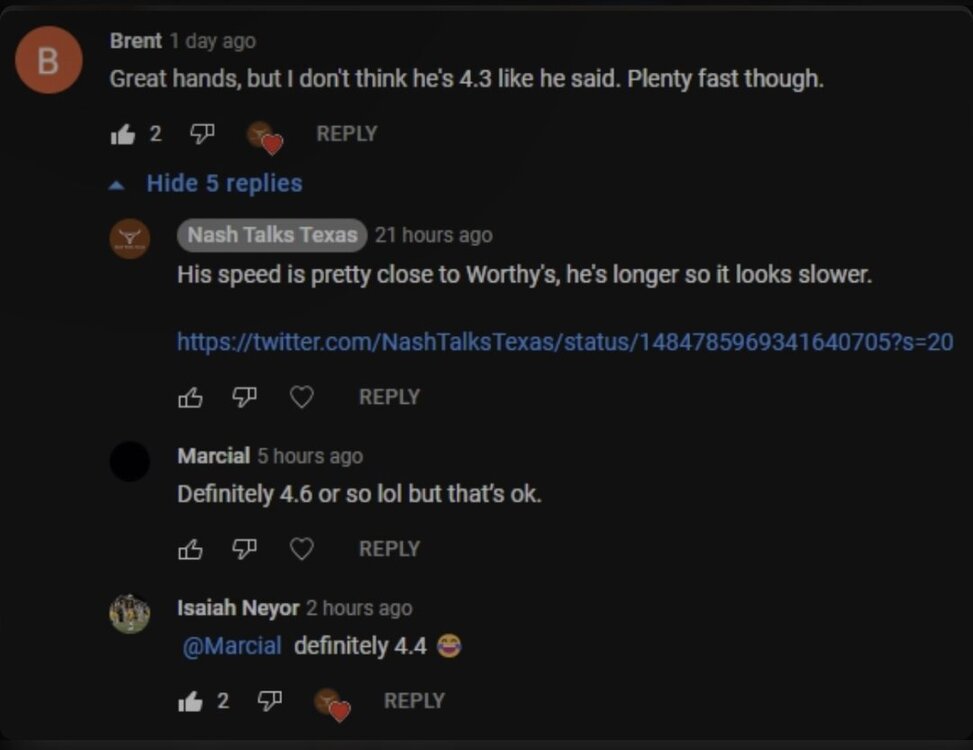Open the NashTalksTexas Twitter status link

tap(564, 342)
